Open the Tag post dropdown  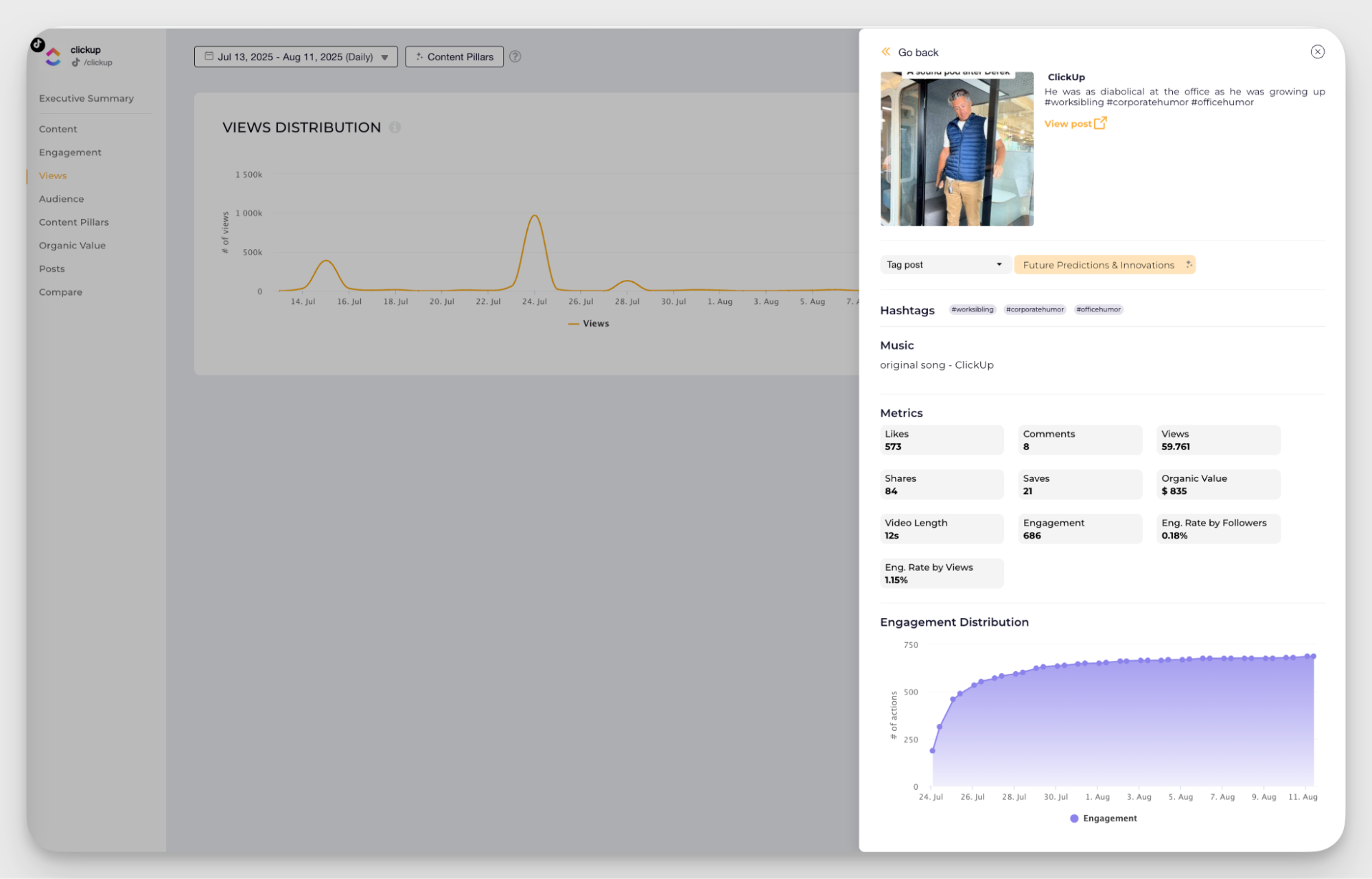pyautogui.click(x=944, y=265)
